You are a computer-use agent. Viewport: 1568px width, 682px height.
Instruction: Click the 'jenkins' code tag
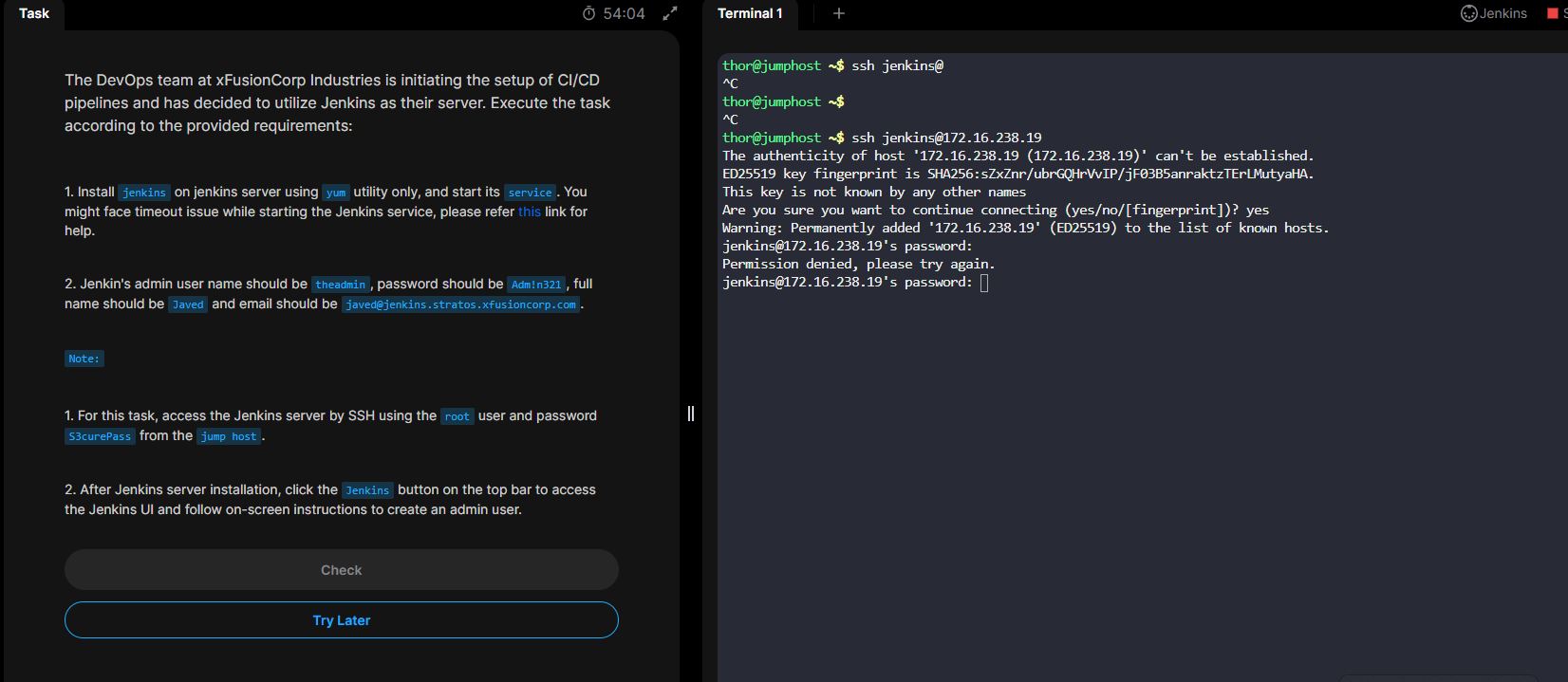144,192
